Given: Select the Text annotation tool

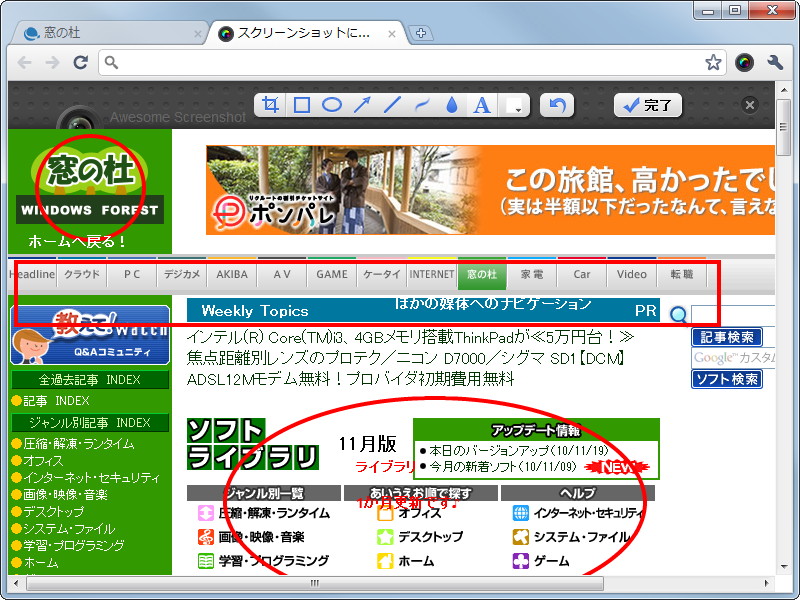Looking at the screenshot, I should pos(482,105).
